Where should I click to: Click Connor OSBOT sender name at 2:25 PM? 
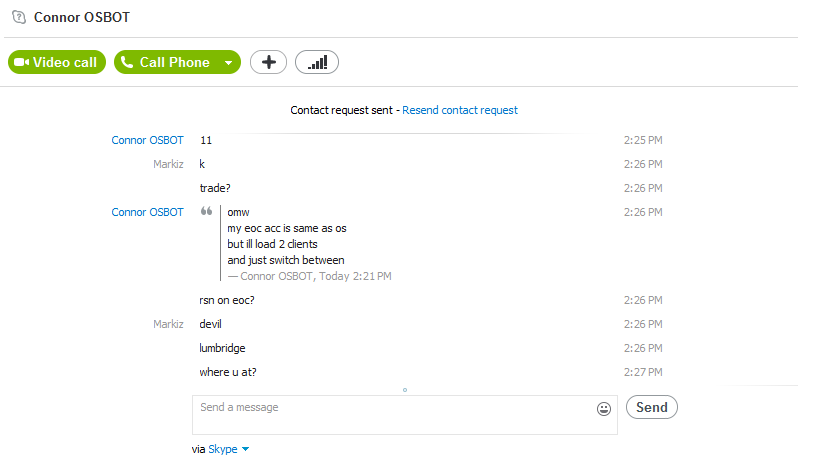(x=147, y=140)
